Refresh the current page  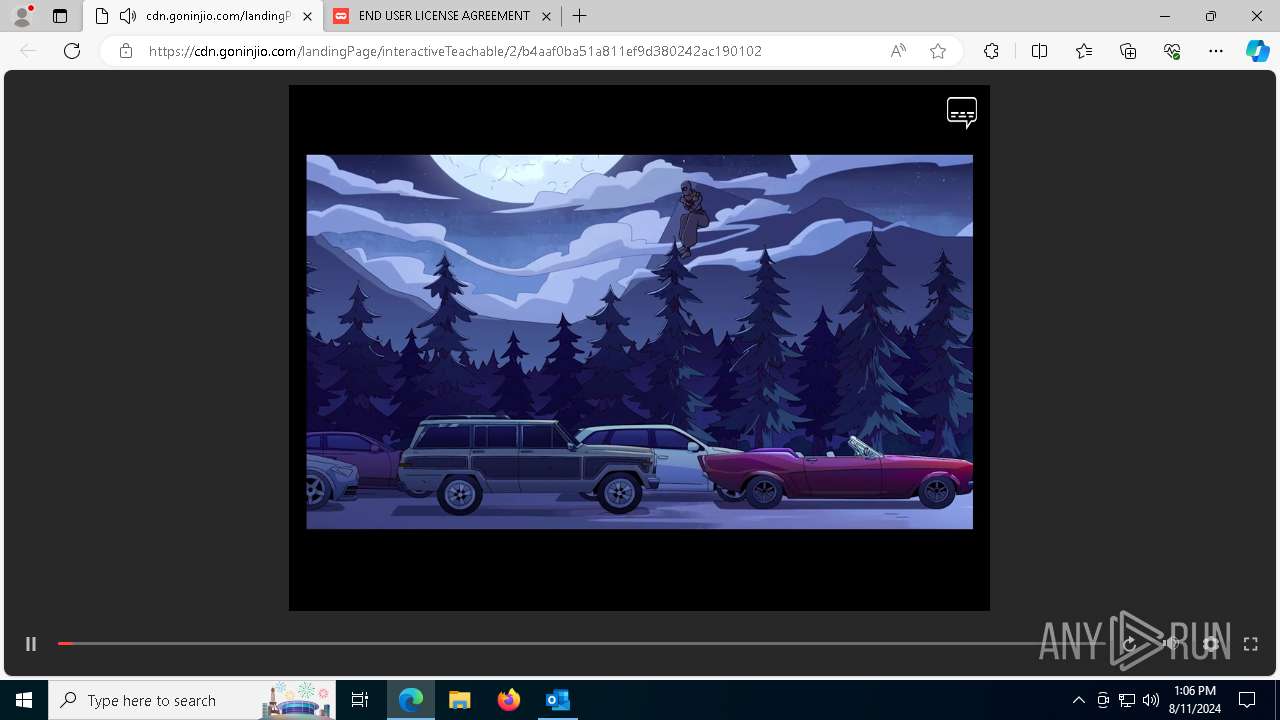[72, 51]
